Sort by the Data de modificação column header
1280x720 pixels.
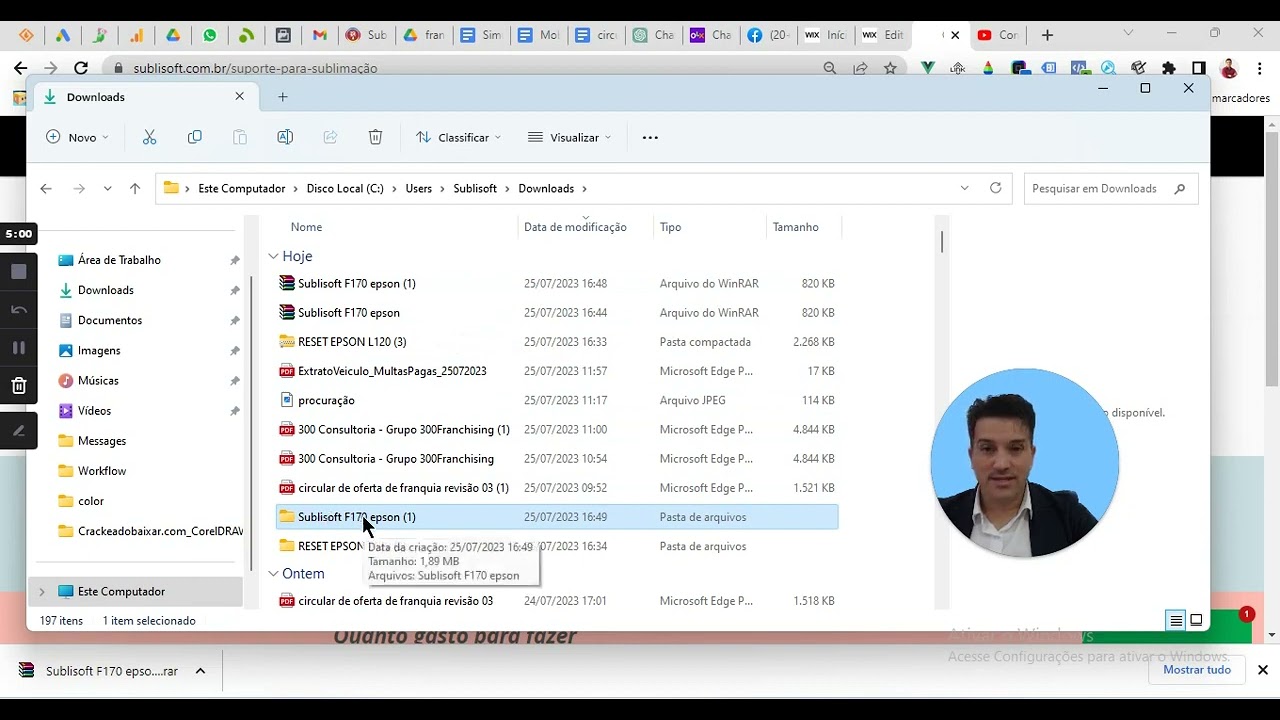[575, 227]
